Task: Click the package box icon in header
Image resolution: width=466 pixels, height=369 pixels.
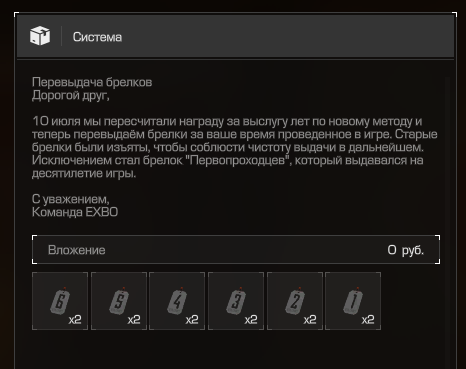Action: click(x=40, y=36)
